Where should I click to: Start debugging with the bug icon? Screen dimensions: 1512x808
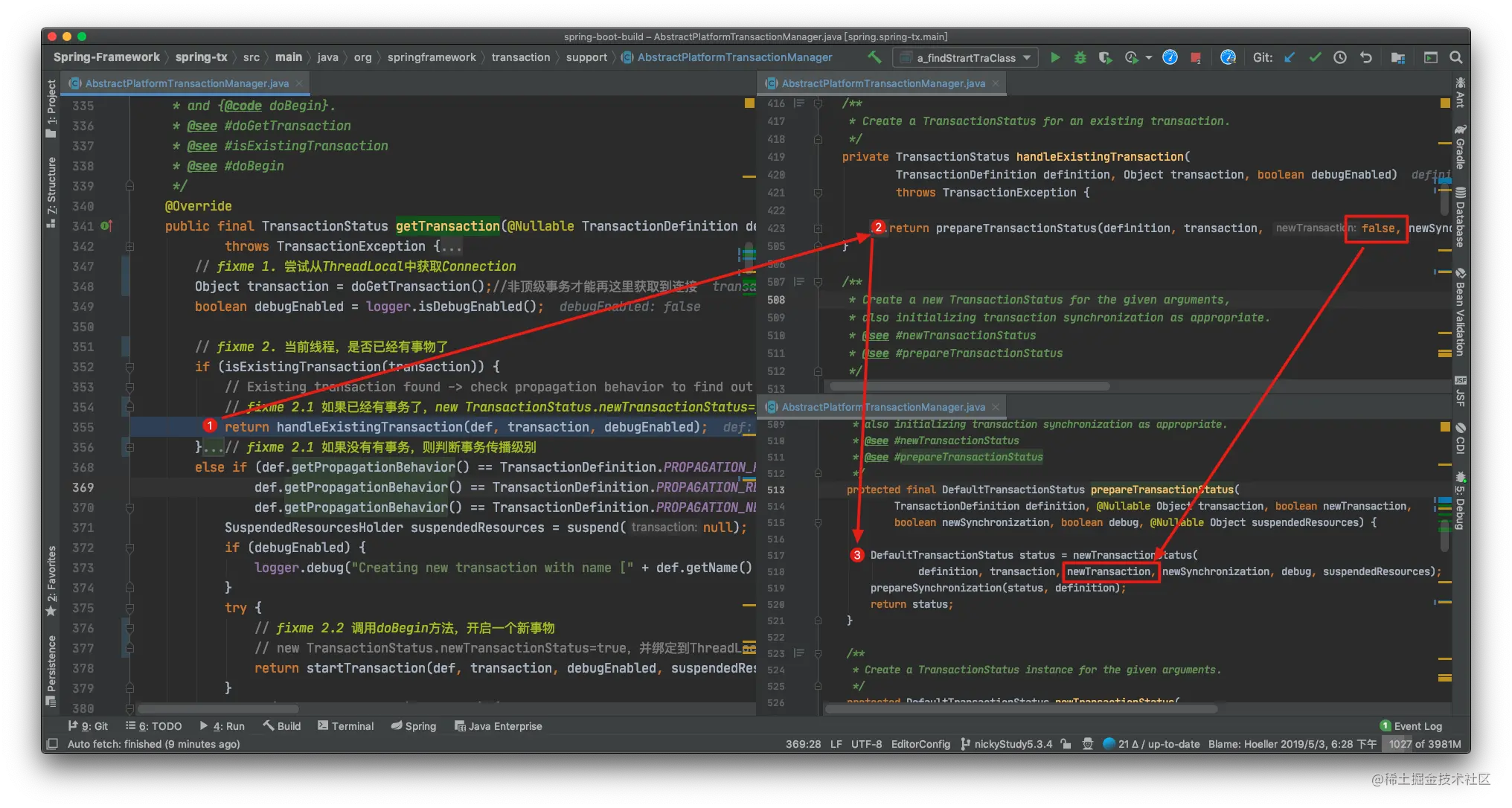(x=1080, y=57)
